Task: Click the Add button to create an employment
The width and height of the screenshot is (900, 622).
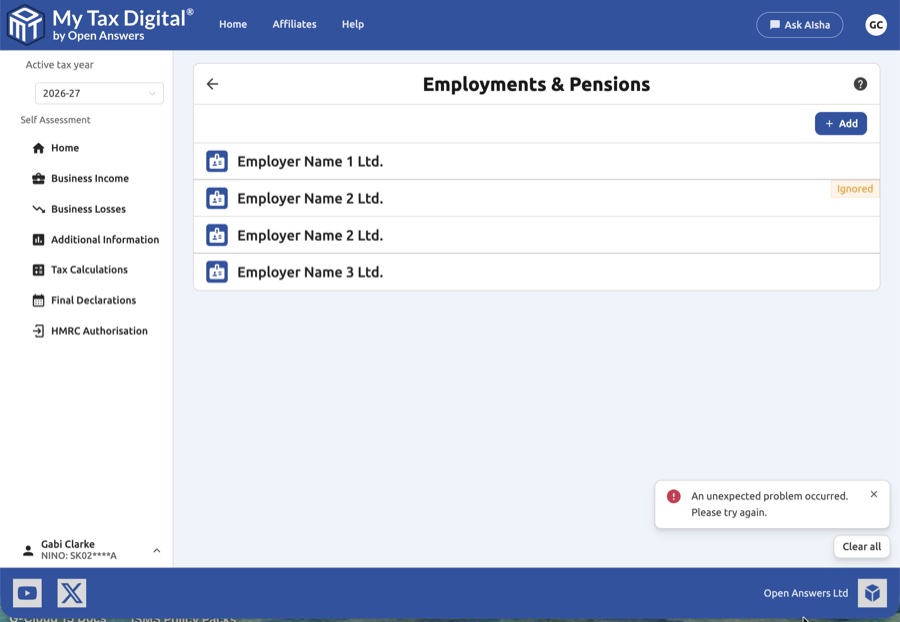Action: 840,123
